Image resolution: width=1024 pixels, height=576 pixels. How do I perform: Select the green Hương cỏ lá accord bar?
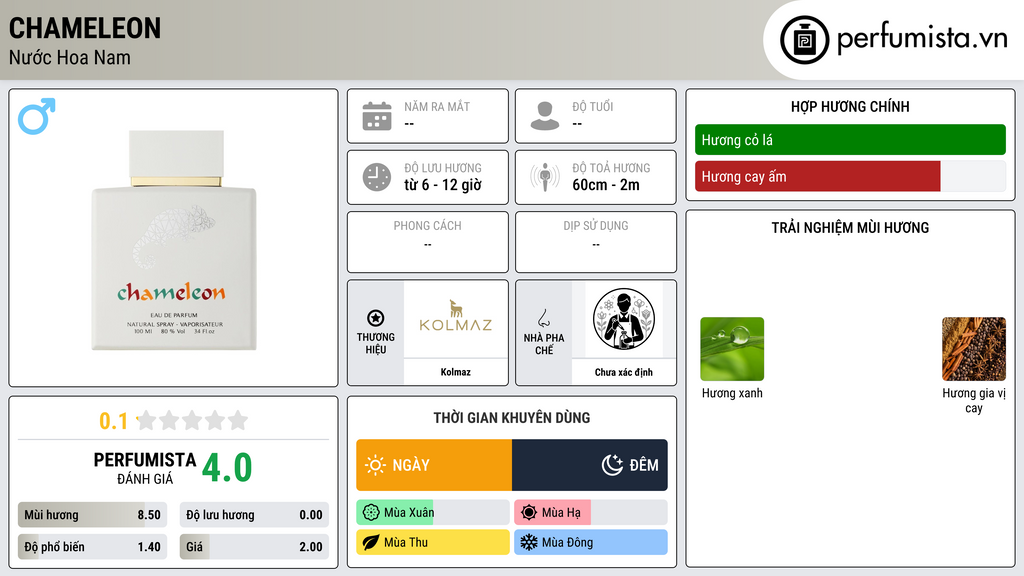[850, 140]
